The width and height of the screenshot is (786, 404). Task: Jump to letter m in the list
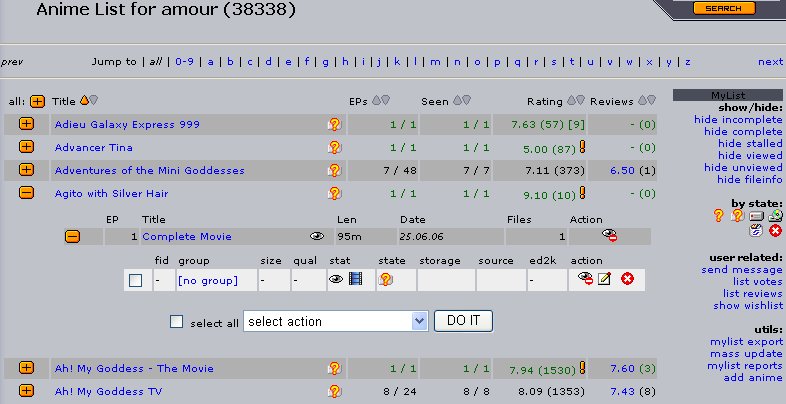tap(435, 61)
